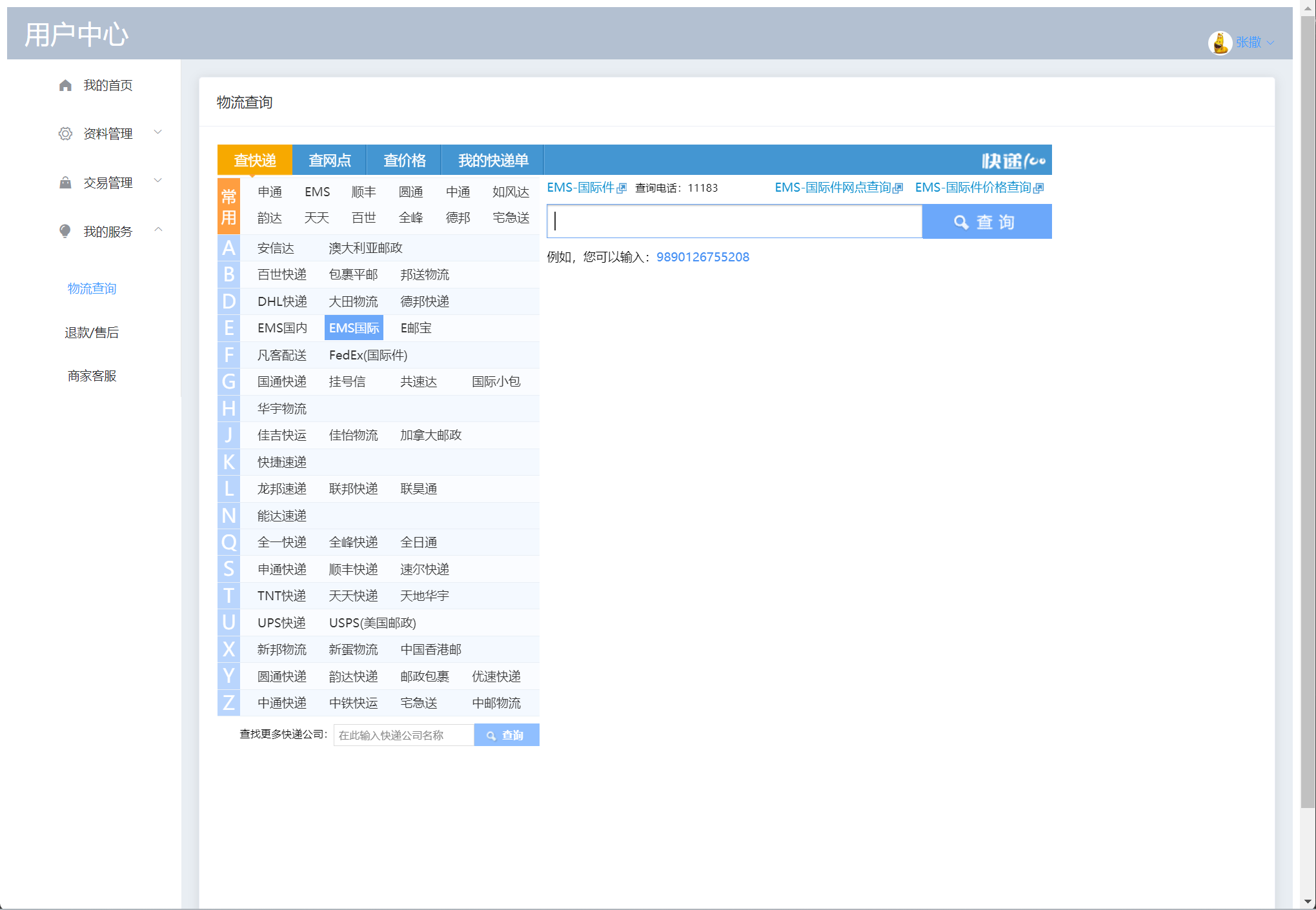Collapse the 我的服务 sidebar menu
Image resolution: width=1316 pixels, height=910 pixels.
pos(158,230)
